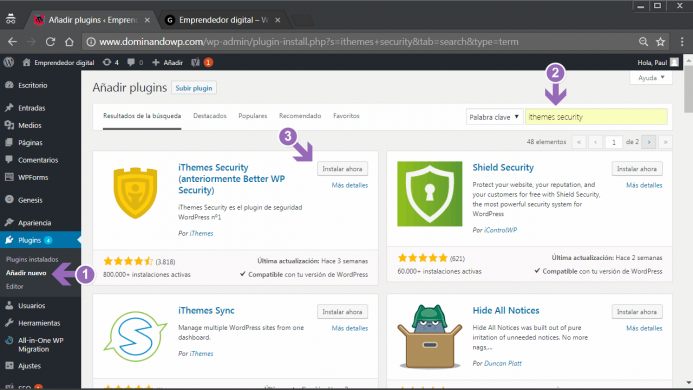
Task: Click the site info icon in address bar
Action: click(x=91, y=42)
